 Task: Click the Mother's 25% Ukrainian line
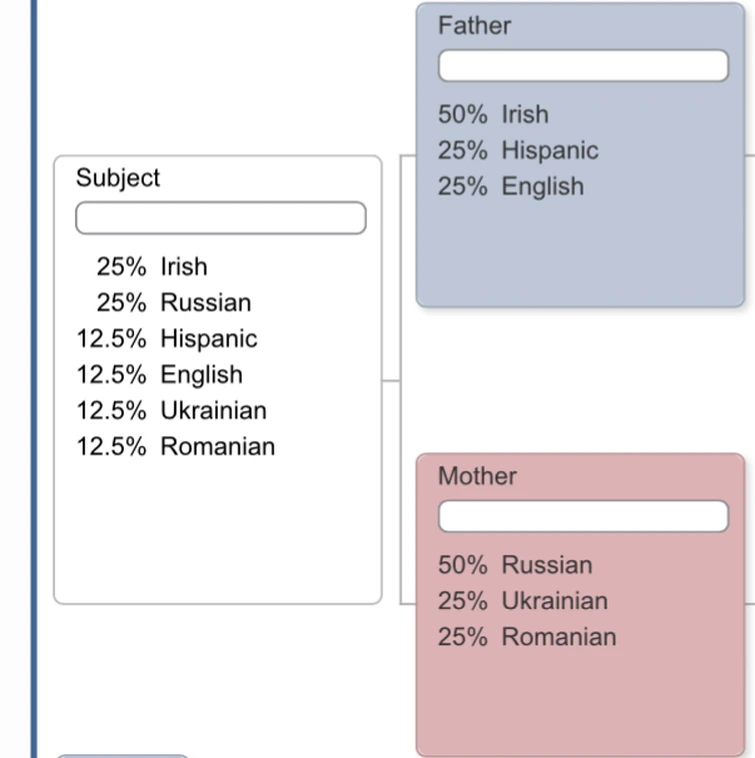pos(522,601)
